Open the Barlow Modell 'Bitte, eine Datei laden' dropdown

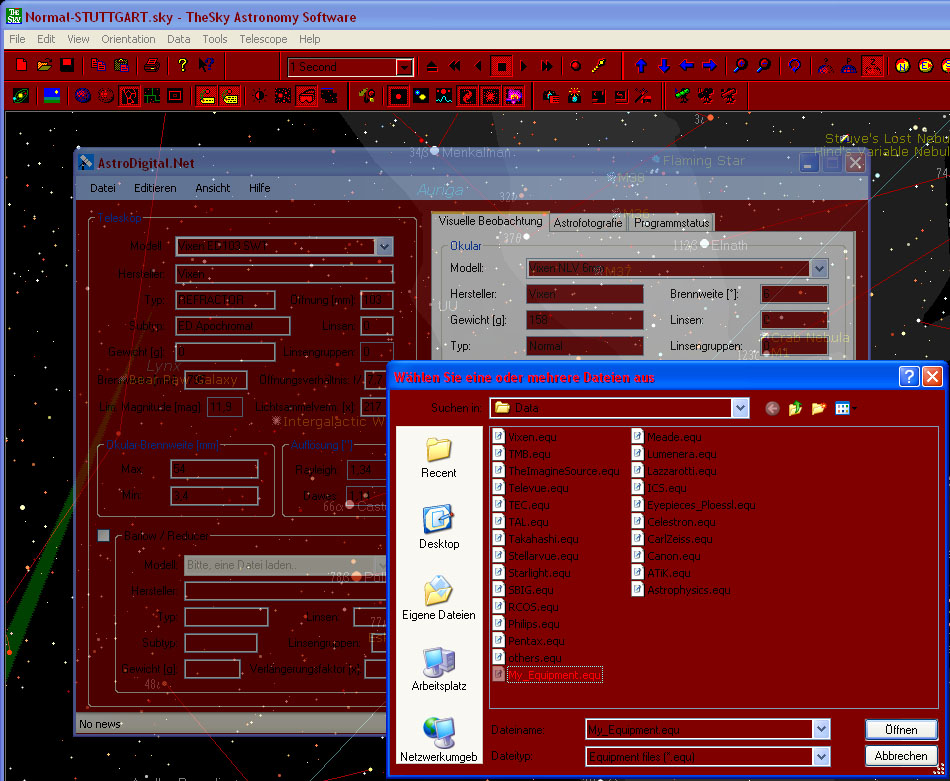click(285, 565)
